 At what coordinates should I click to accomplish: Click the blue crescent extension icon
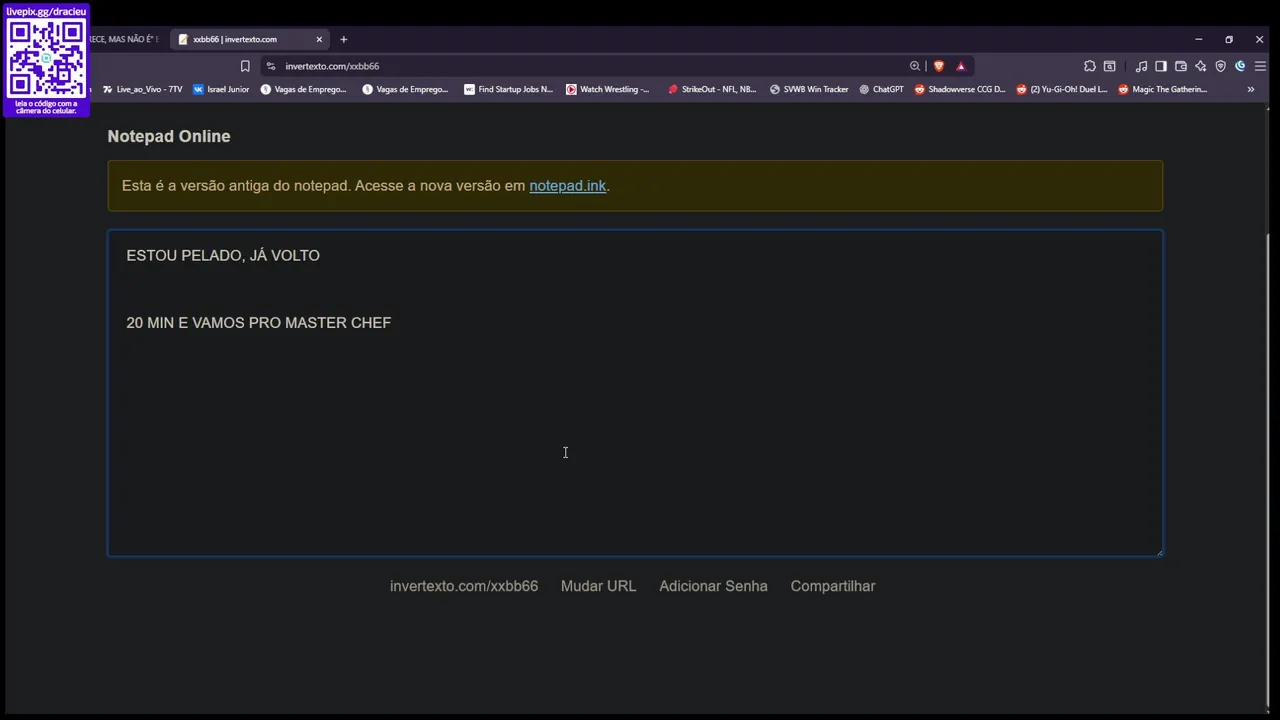(1240, 66)
